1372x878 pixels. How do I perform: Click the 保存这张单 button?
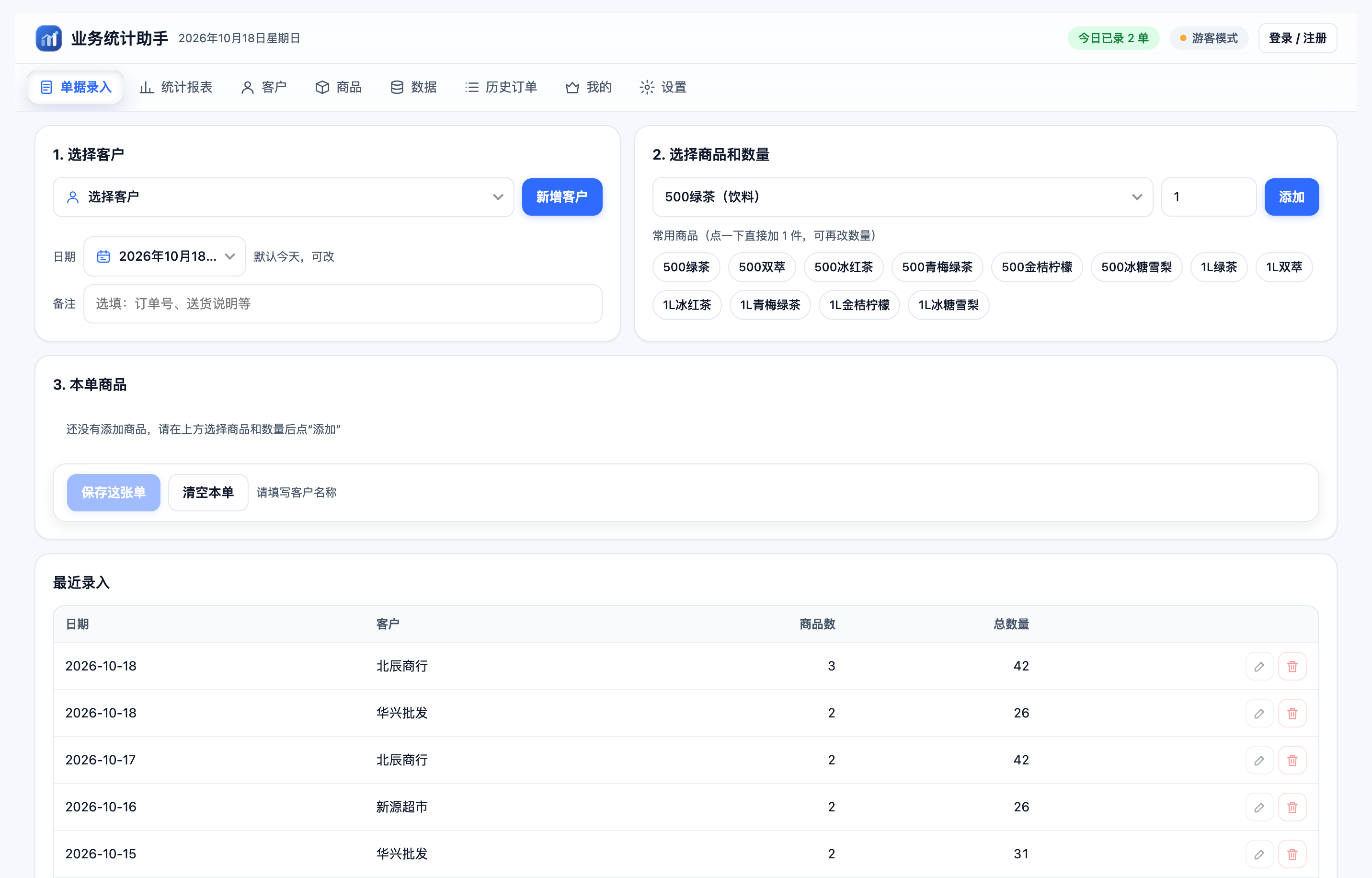(x=114, y=493)
